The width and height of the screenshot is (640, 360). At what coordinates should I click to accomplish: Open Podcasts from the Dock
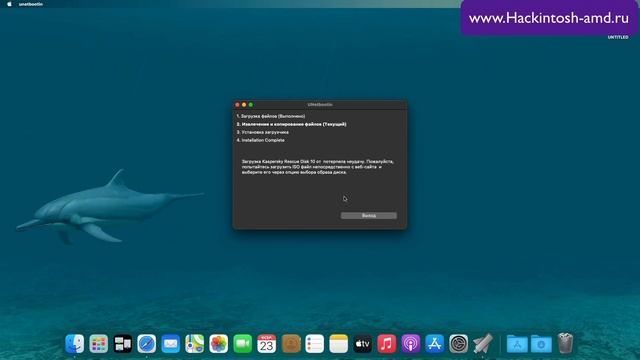(x=411, y=344)
